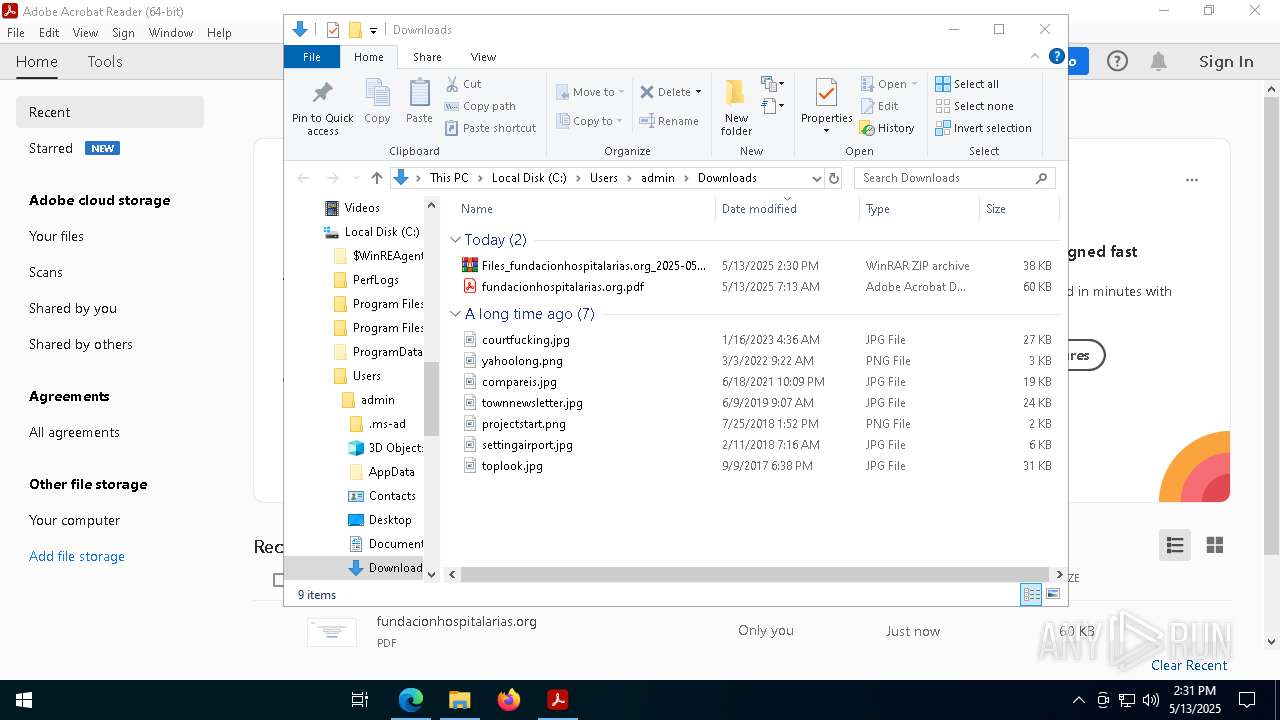Click Acrobat help circle icon
This screenshot has height=720, width=1280.
1117,62
